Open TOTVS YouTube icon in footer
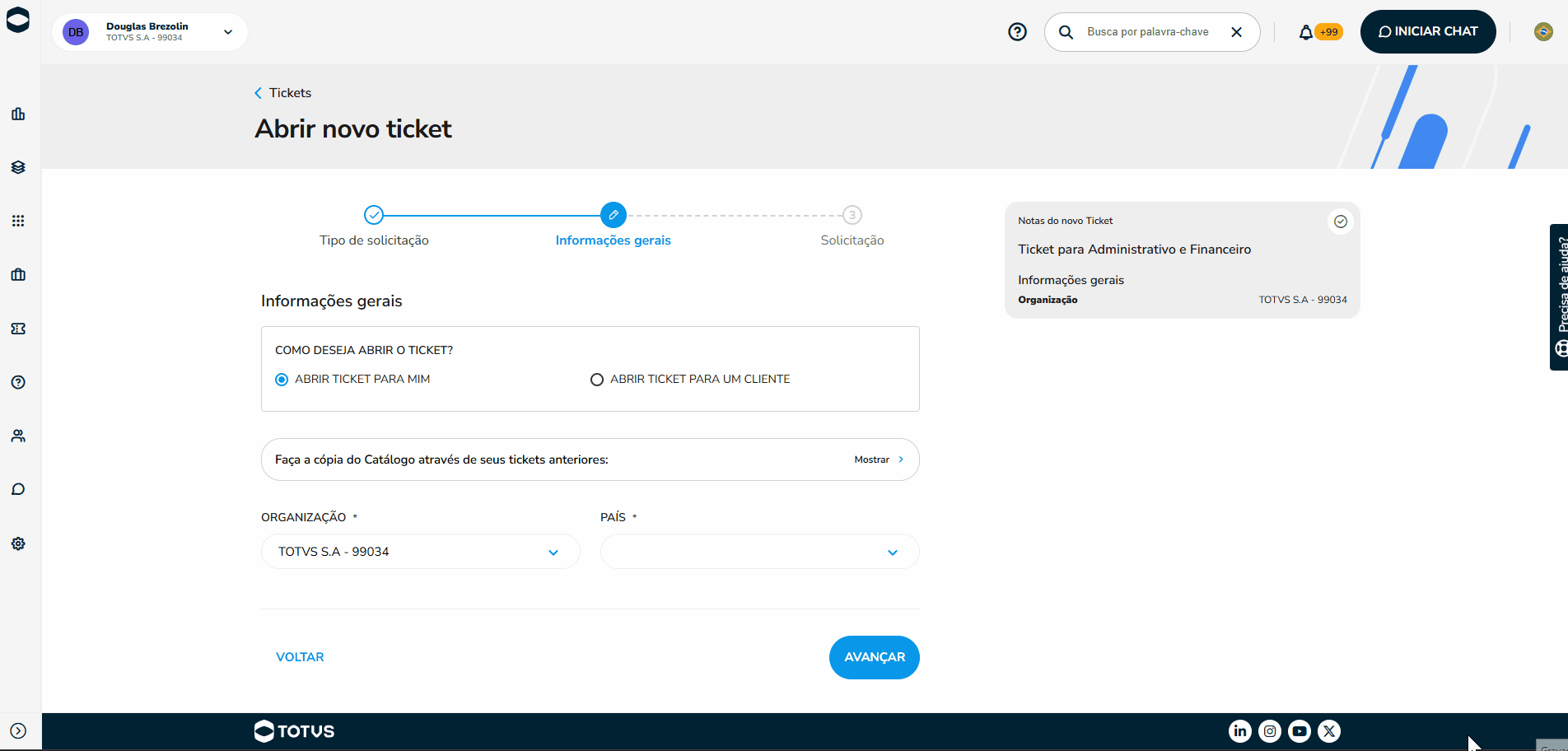The height and width of the screenshot is (751, 1568). point(1300,731)
